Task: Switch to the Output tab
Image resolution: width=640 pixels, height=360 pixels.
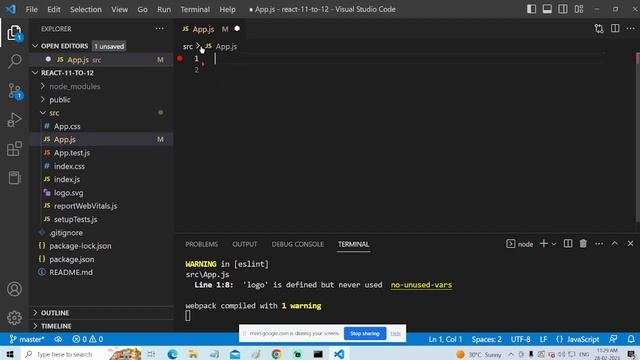Action: [244, 244]
